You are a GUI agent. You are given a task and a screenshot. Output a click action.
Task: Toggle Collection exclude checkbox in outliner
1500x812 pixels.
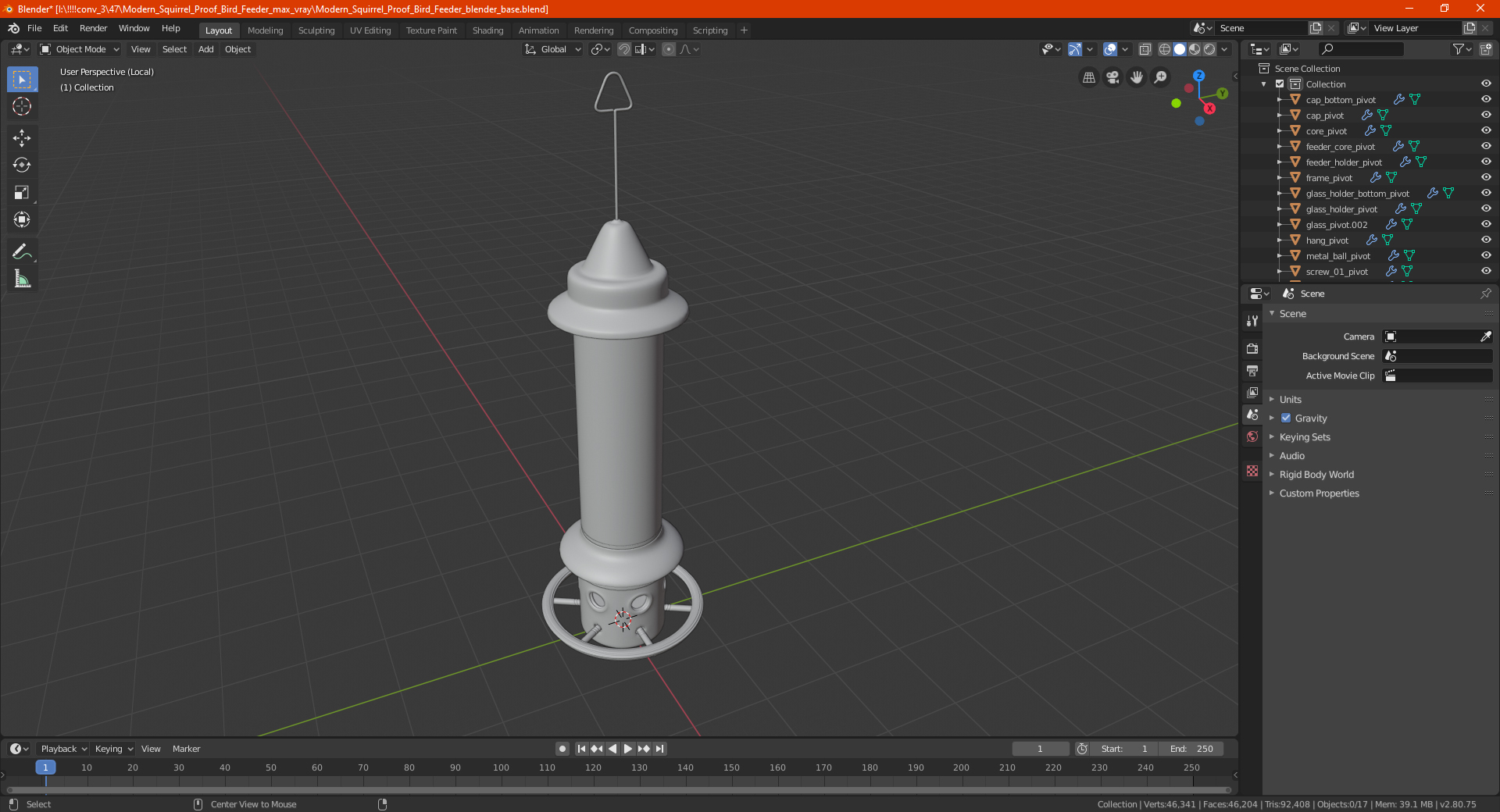pos(1280,84)
